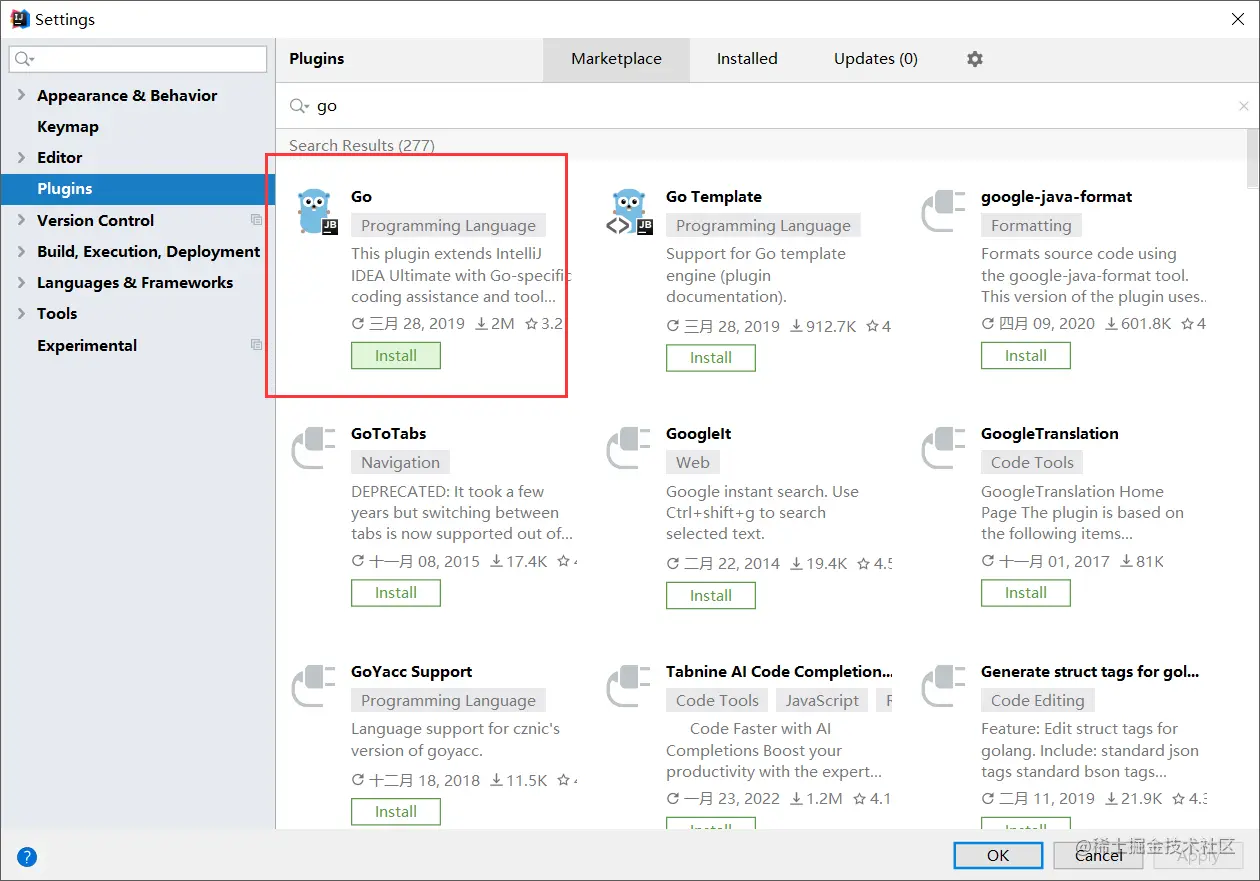Viewport: 1260px width, 881px height.
Task: Click the plugin list vertical scrollbar
Action: (x=1253, y=158)
